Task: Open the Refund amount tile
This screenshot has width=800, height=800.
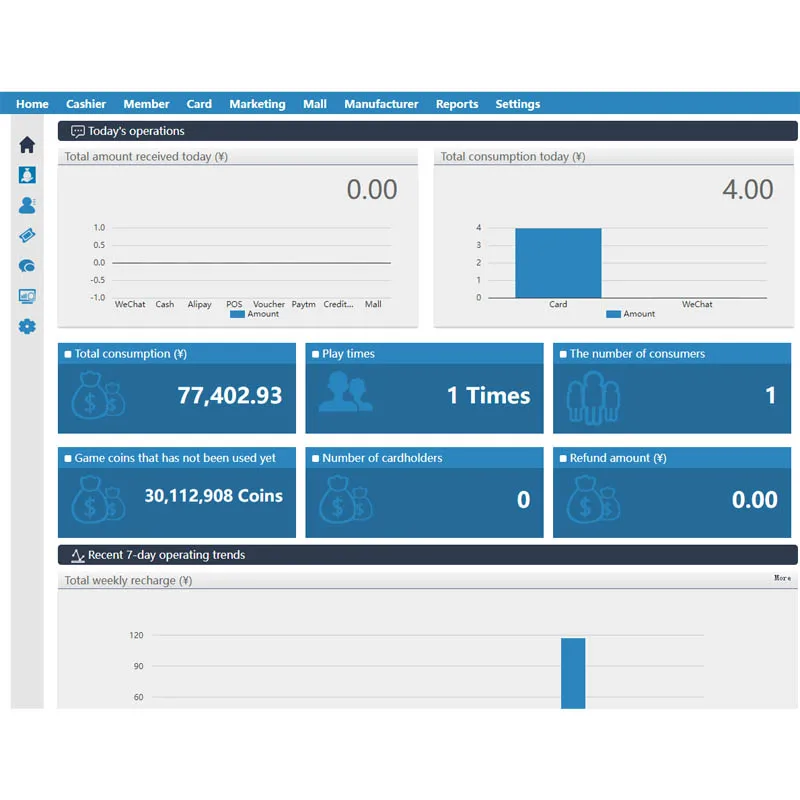Action: tap(672, 492)
